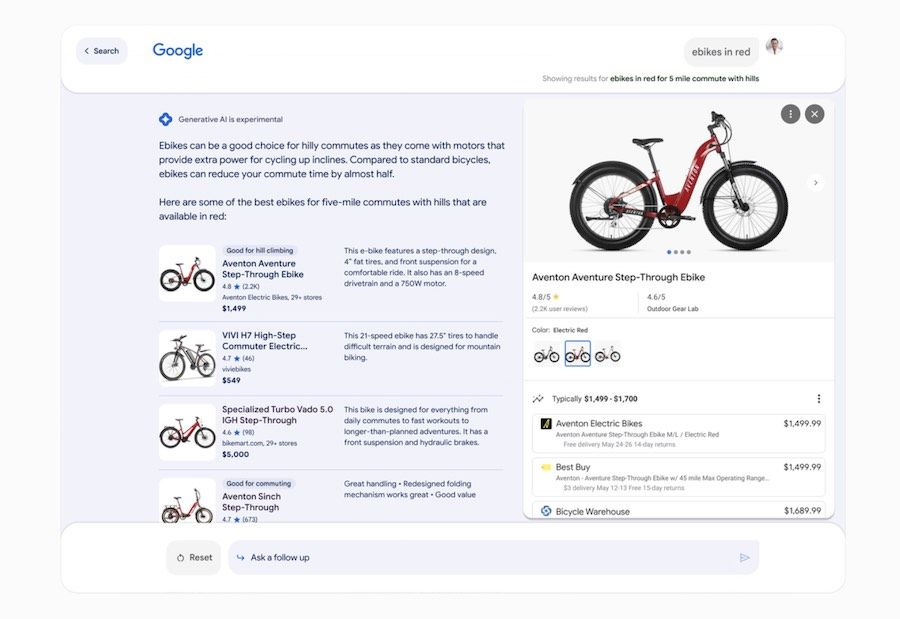Open the user profile avatar
The width and height of the screenshot is (900, 619).
coord(774,46)
